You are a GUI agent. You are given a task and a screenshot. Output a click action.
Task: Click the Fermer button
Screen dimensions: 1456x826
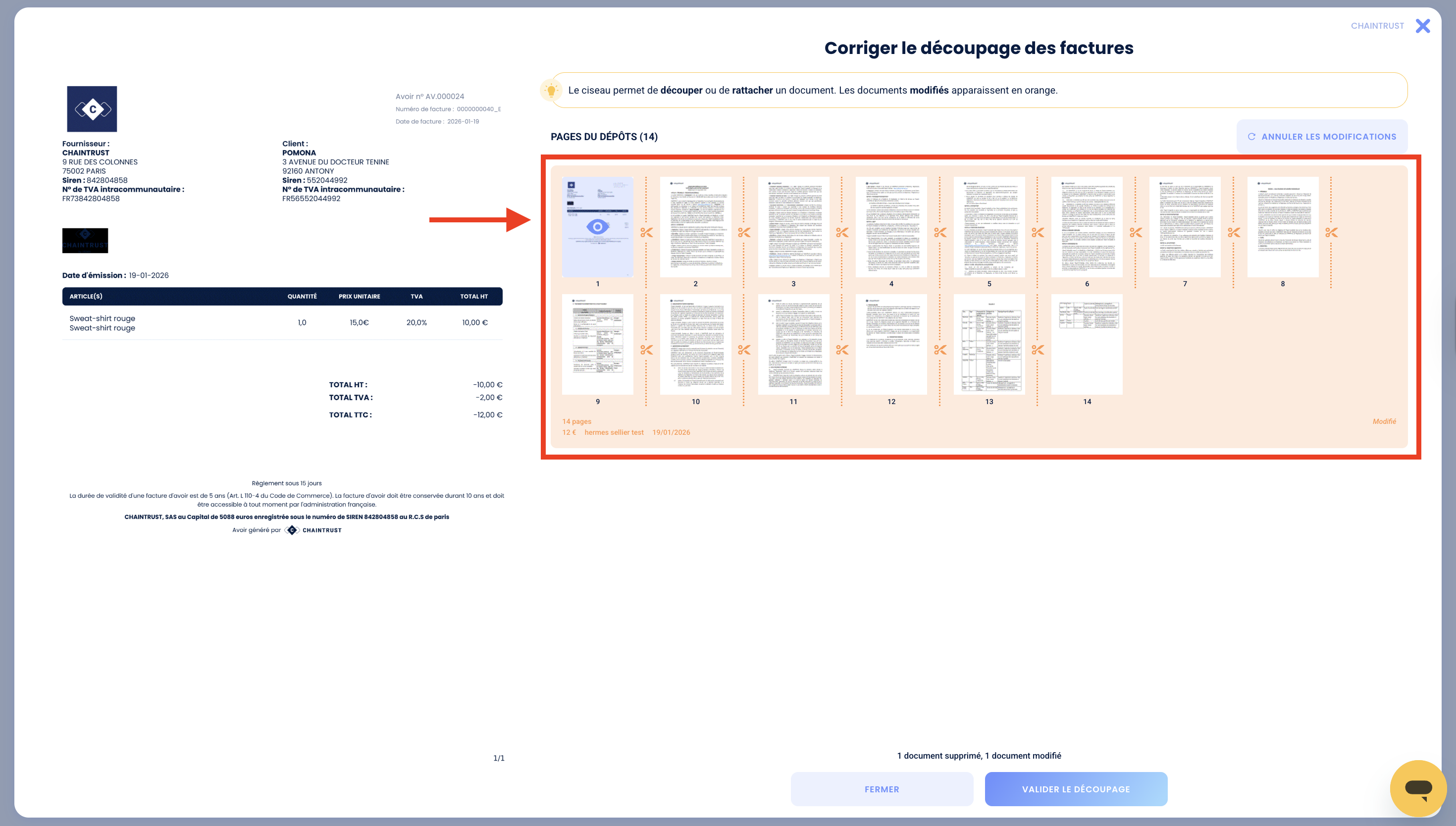tap(882, 789)
